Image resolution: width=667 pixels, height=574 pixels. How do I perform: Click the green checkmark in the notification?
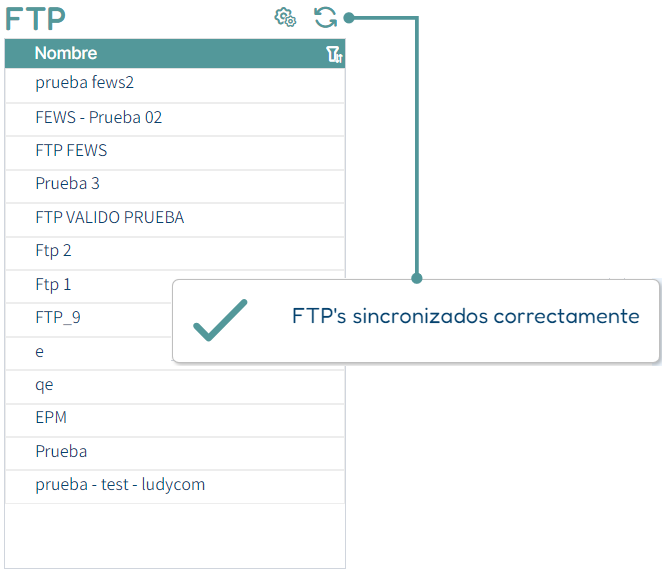(x=220, y=320)
